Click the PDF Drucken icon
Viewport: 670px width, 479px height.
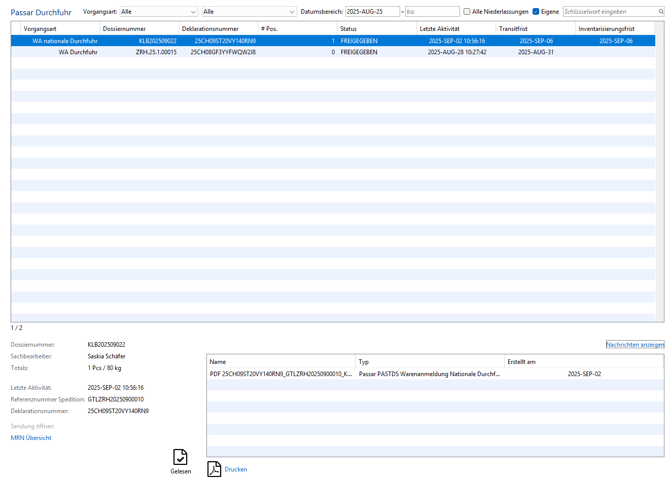[x=214, y=469]
